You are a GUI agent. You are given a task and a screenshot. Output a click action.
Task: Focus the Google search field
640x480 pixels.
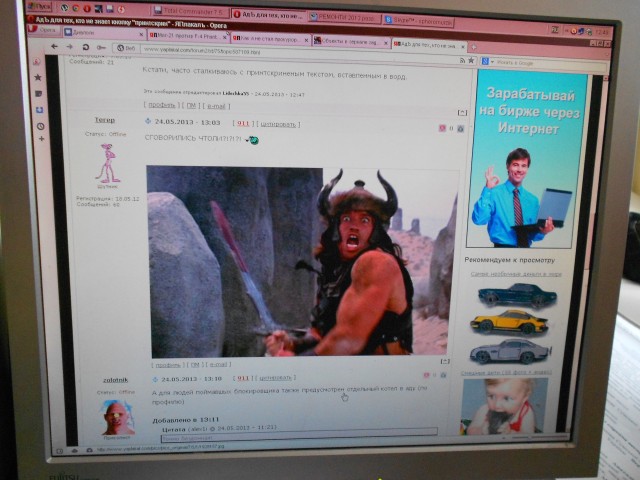547,63
